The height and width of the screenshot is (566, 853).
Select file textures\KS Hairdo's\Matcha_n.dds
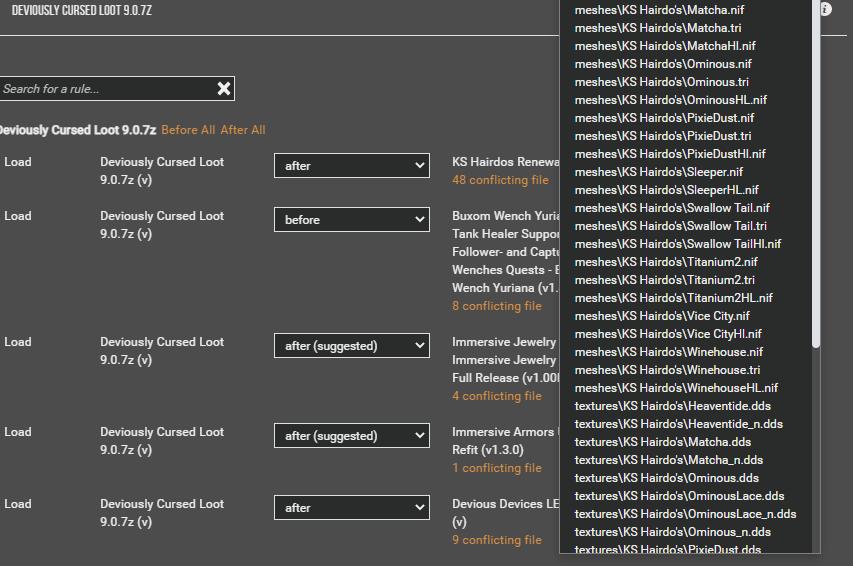click(669, 459)
